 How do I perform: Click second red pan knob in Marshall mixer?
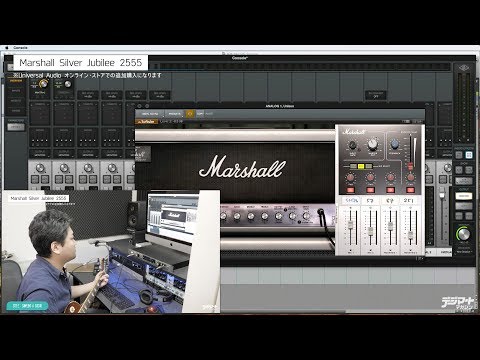[x=370, y=177]
